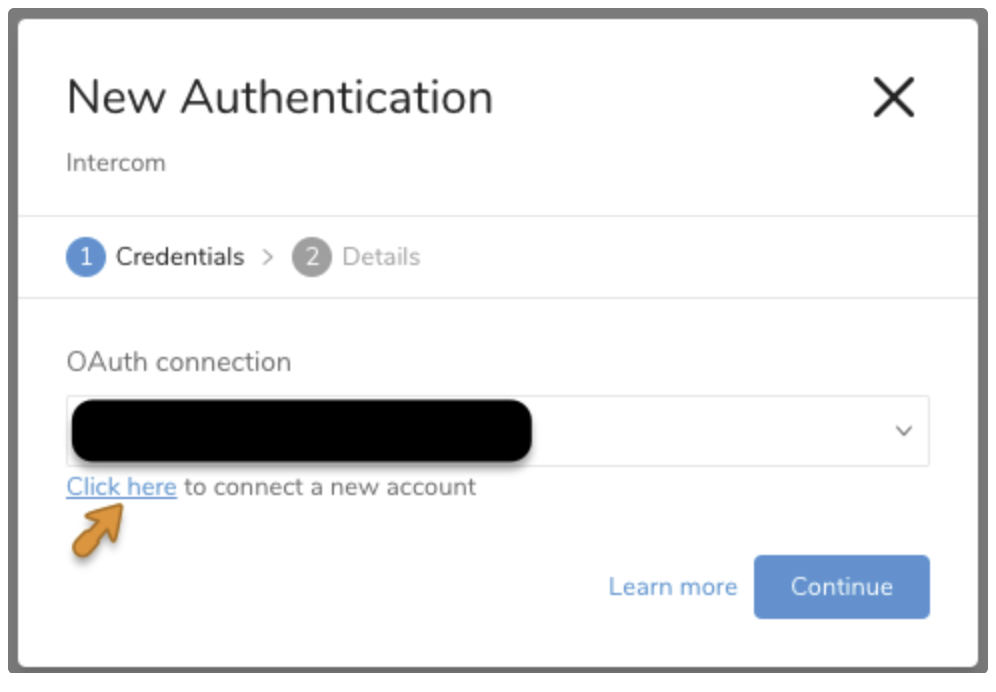Go to the Details step label
The height and width of the screenshot is (692, 996).
(x=381, y=257)
